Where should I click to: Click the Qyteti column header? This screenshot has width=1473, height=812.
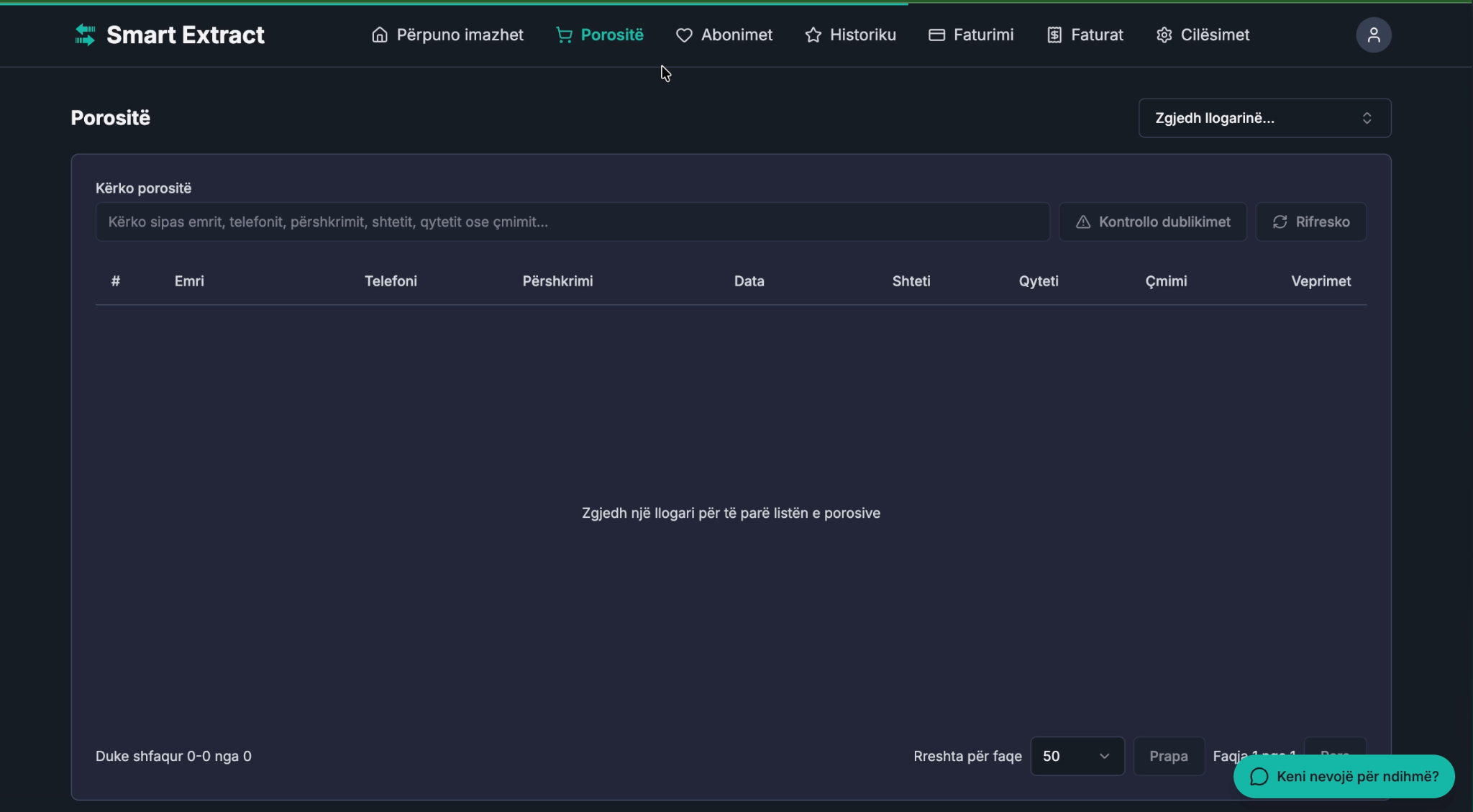point(1039,281)
